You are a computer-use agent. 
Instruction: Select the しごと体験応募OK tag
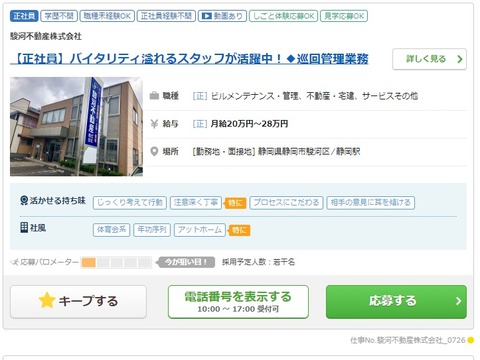(x=283, y=16)
